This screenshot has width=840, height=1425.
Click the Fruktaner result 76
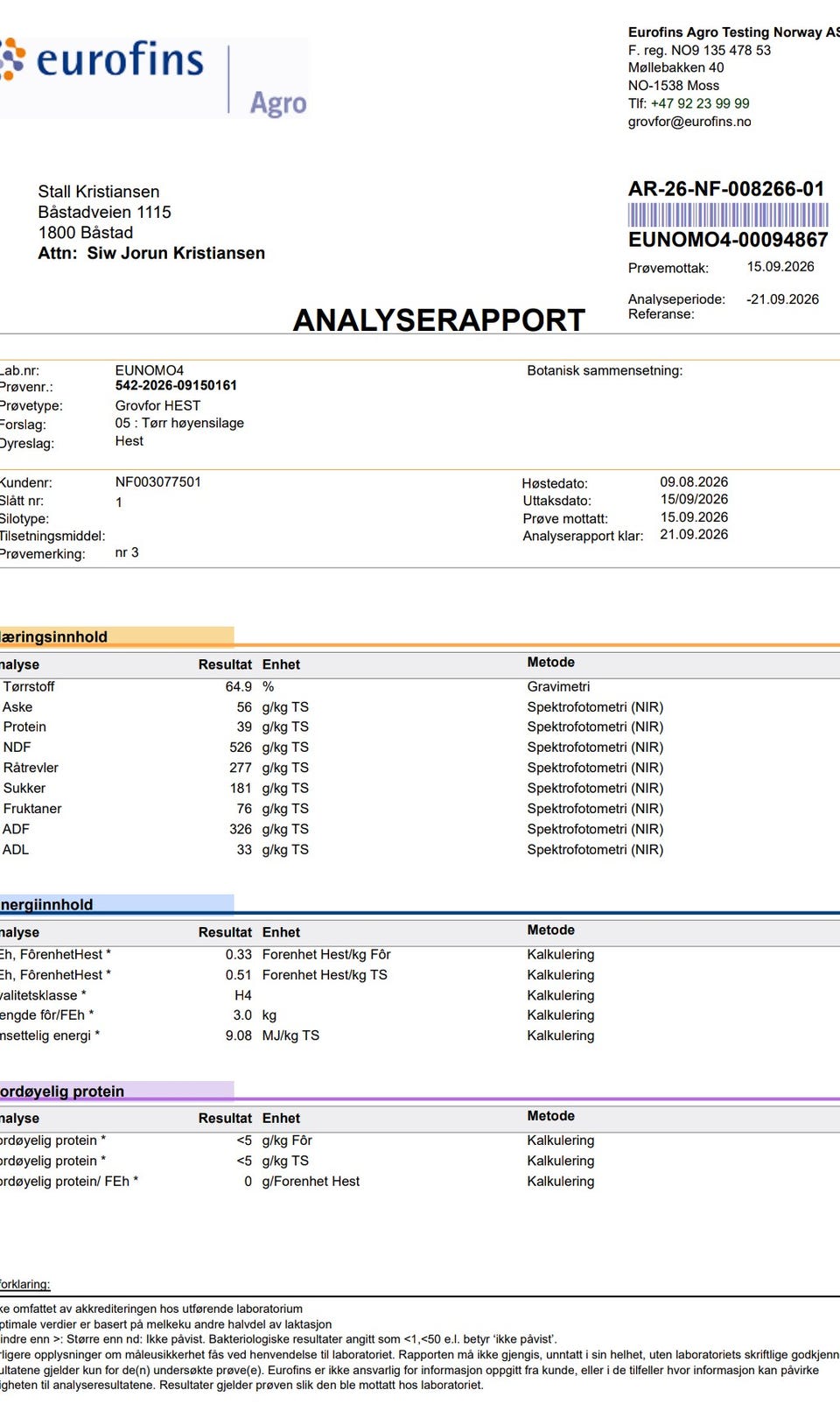244,809
